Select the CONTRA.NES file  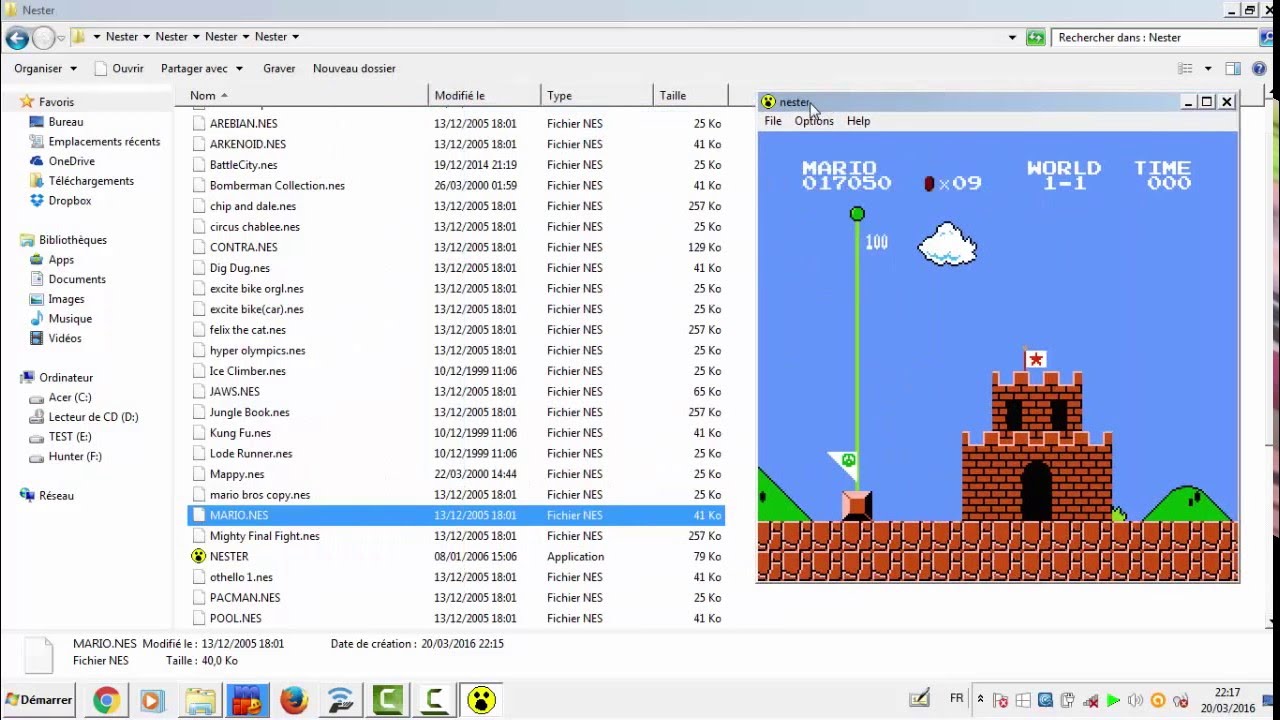[457, 247]
